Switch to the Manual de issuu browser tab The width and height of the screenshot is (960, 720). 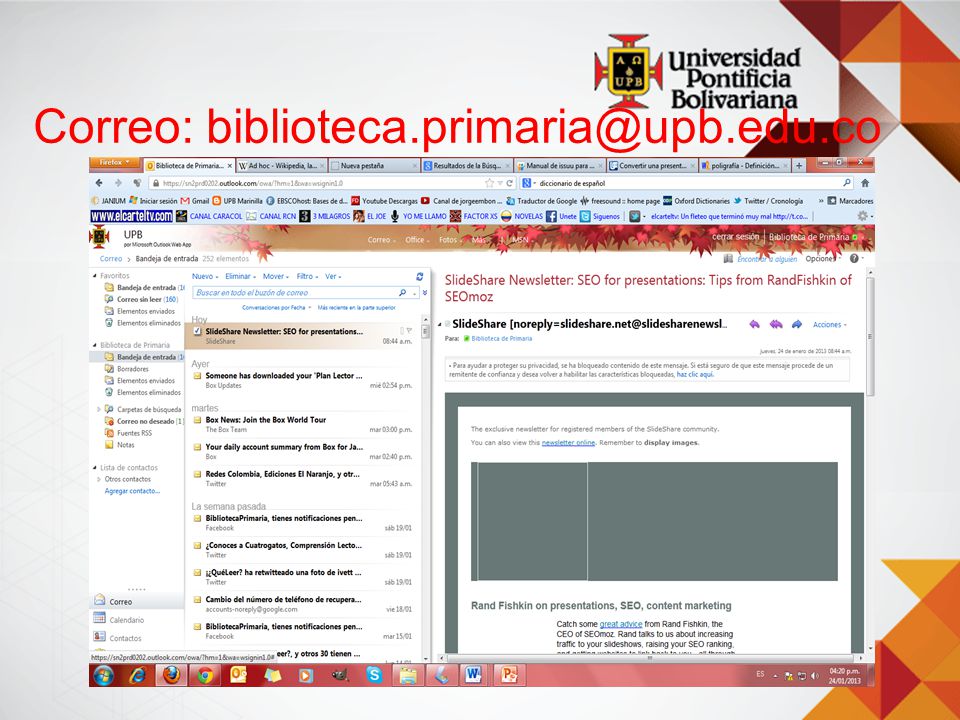click(558, 165)
